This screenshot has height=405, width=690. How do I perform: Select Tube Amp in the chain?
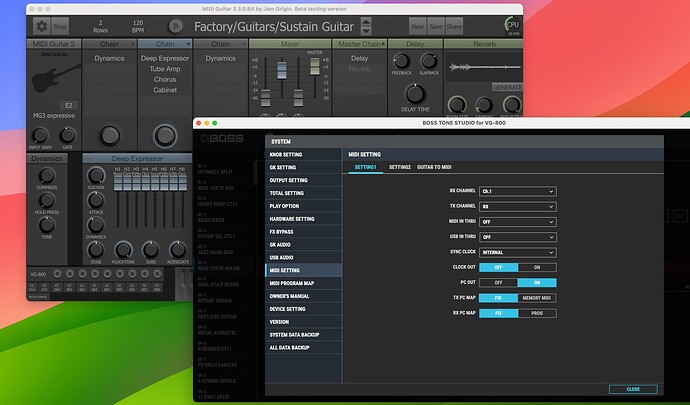pyautogui.click(x=165, y=69)
